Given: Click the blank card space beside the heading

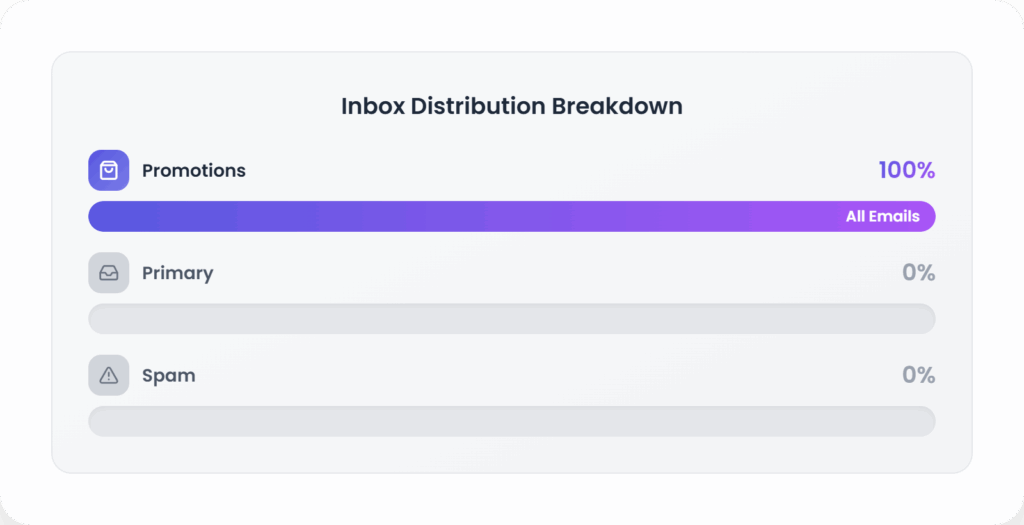Looking at the screenshot, I should point(820,106).
